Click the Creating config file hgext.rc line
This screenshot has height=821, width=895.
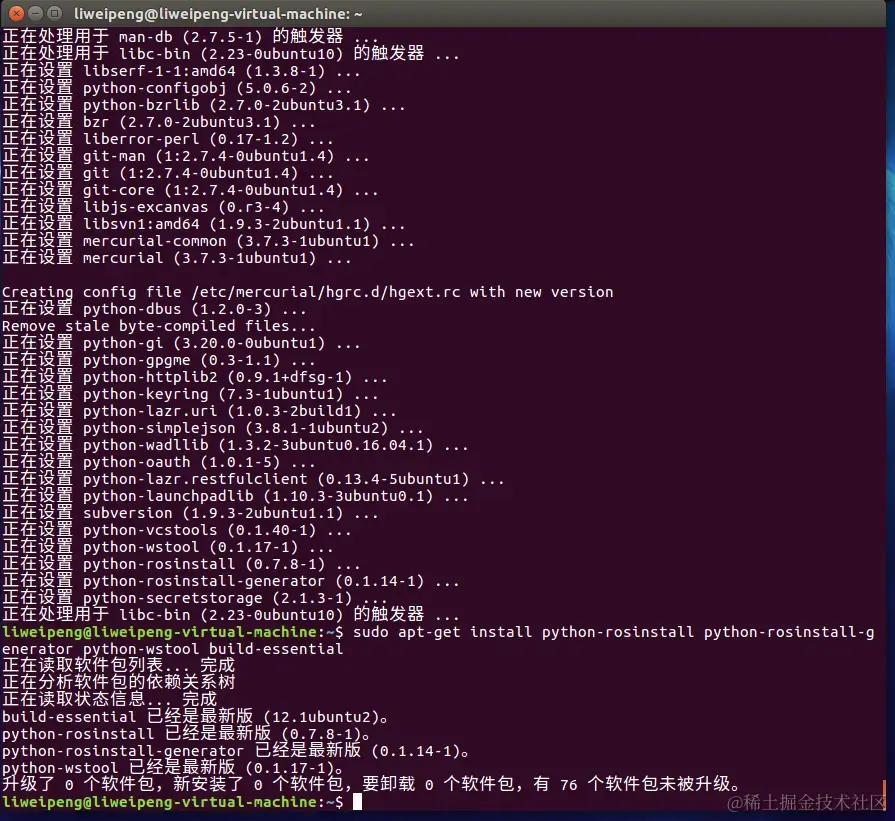[x=308, y=292]
